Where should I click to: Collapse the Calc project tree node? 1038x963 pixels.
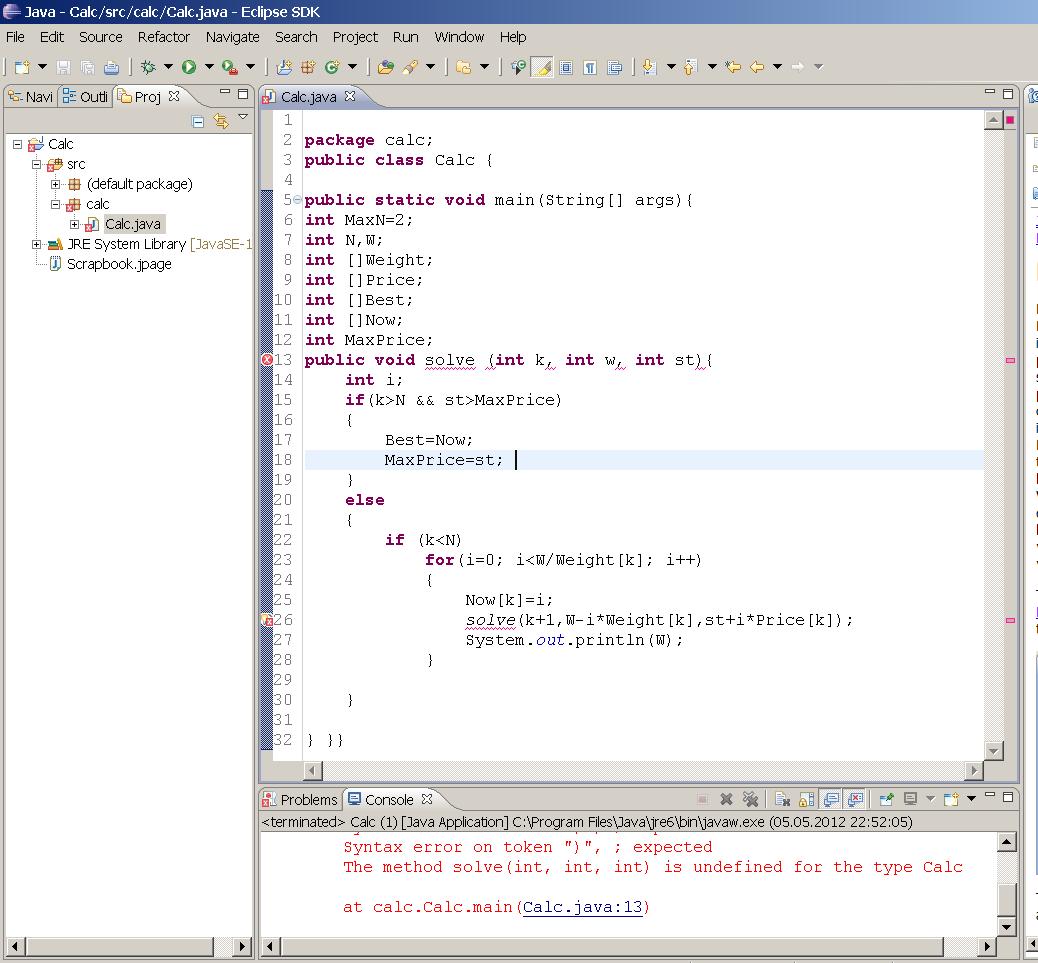(17, 144)
